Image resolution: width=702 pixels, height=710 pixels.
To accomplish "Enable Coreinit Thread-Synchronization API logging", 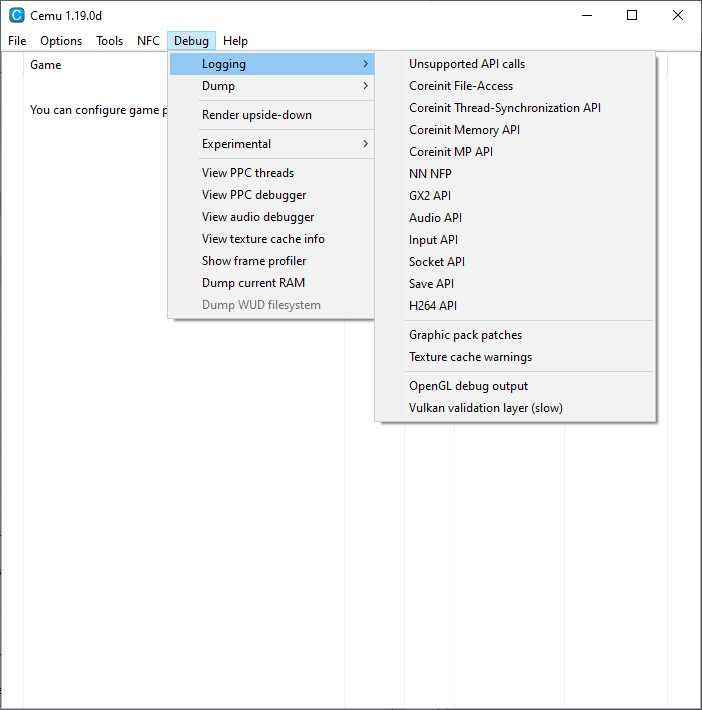I will [515, 108].
